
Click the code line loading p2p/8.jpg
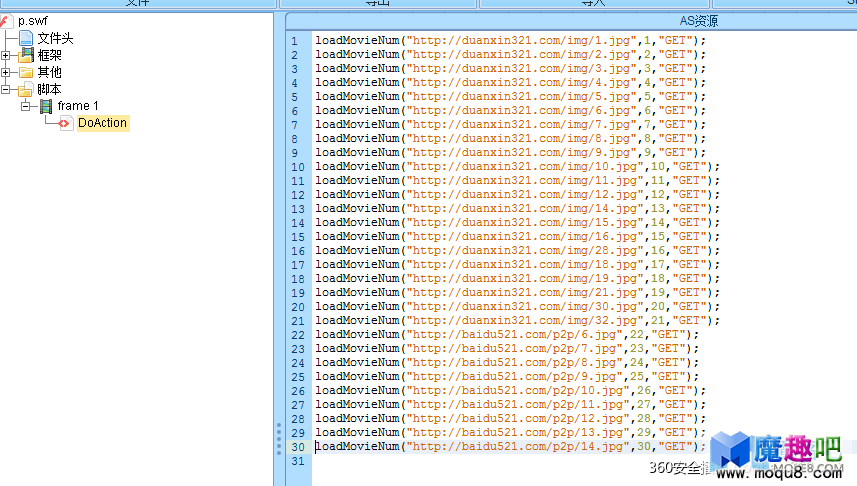tap(507, 362)
